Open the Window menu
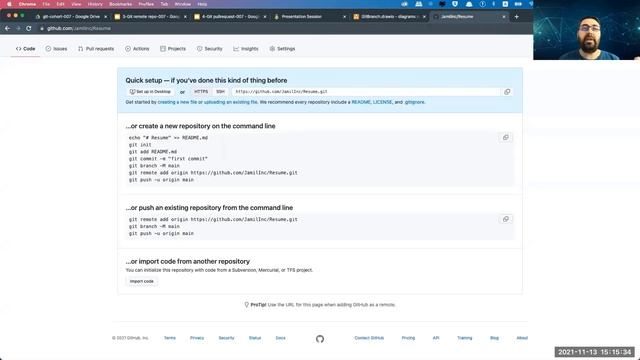Screen dimensions: 640x360 pos(183,4)
